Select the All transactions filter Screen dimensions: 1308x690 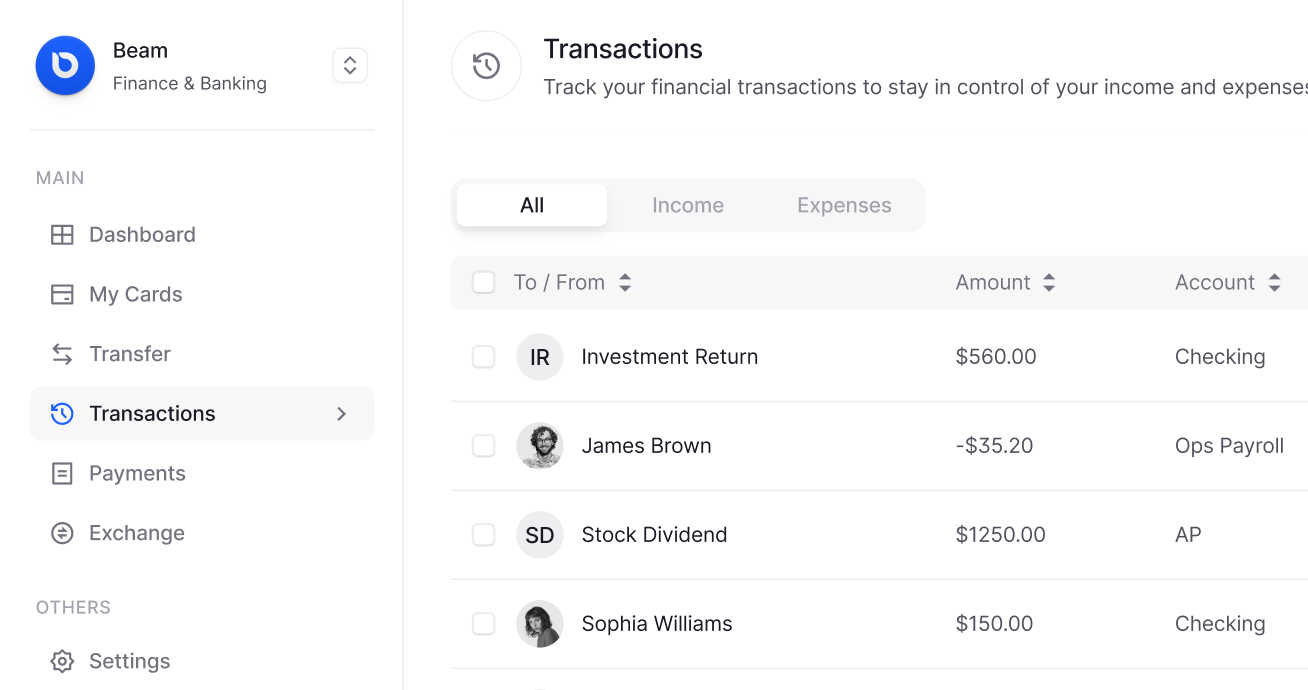(531, 204)
